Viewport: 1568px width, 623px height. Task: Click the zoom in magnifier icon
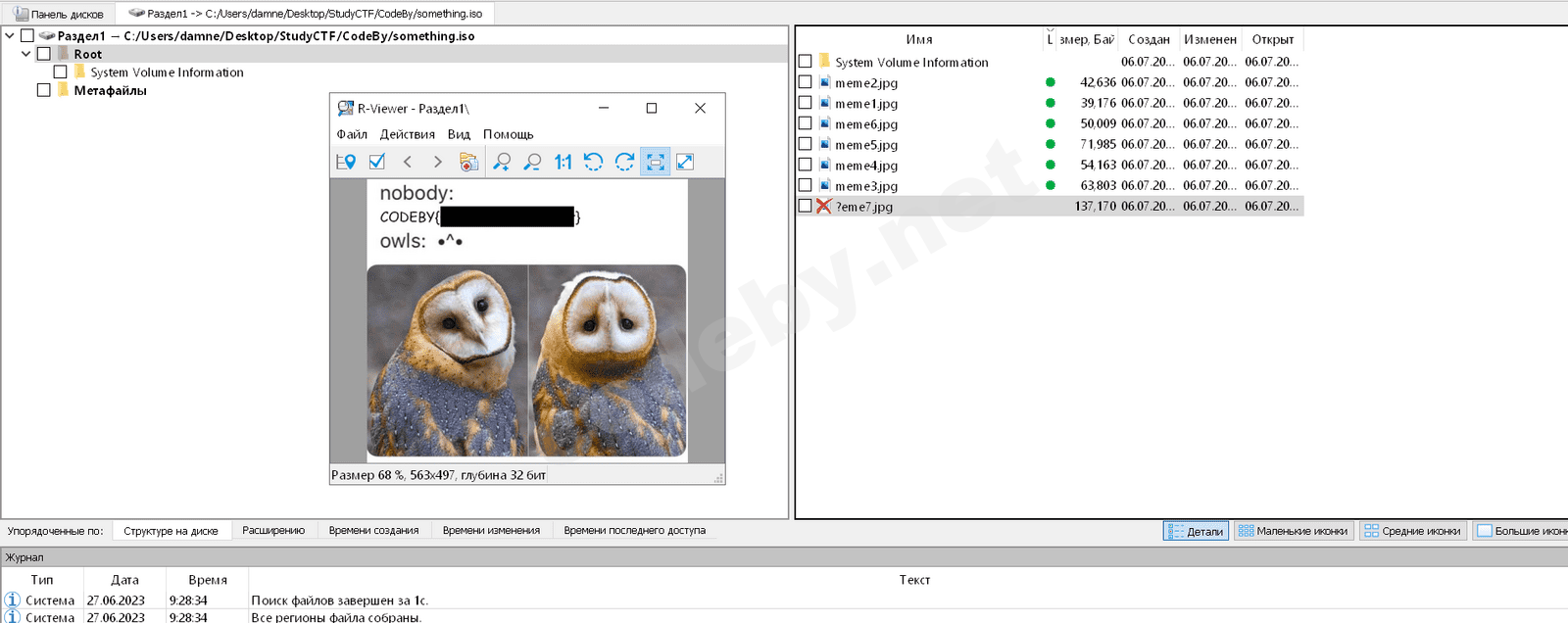(x=501, y=162)
